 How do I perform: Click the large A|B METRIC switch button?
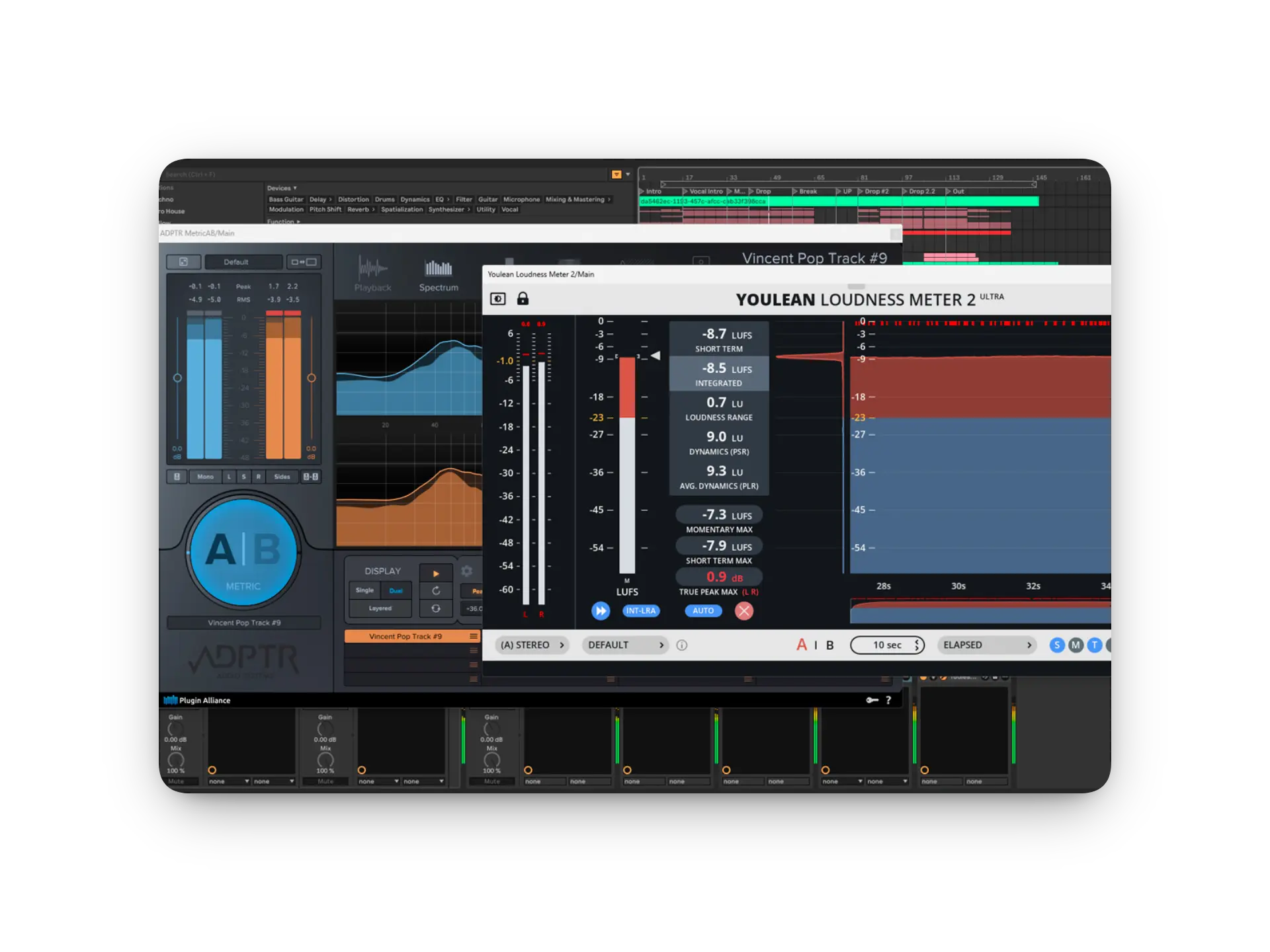pos(243,552)
